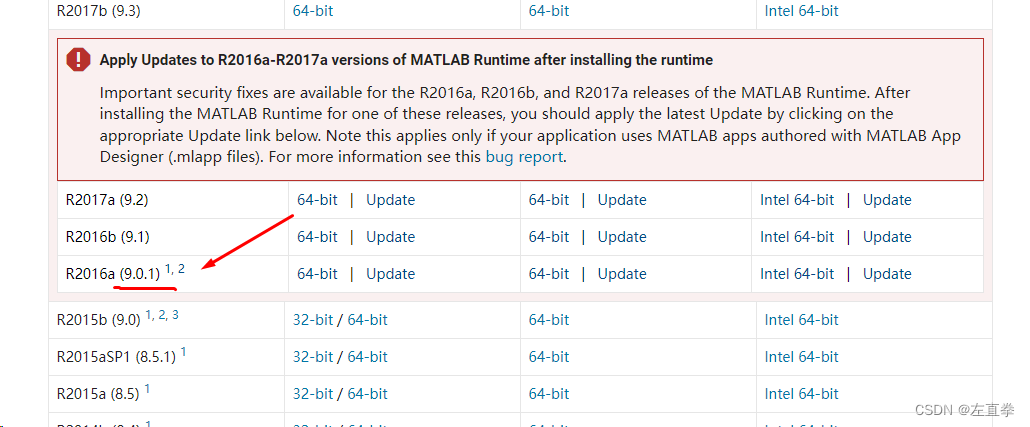Open R2017a Linux Update link
The width and height of the screenshot is (1030, 427).
tap(621, 200)
